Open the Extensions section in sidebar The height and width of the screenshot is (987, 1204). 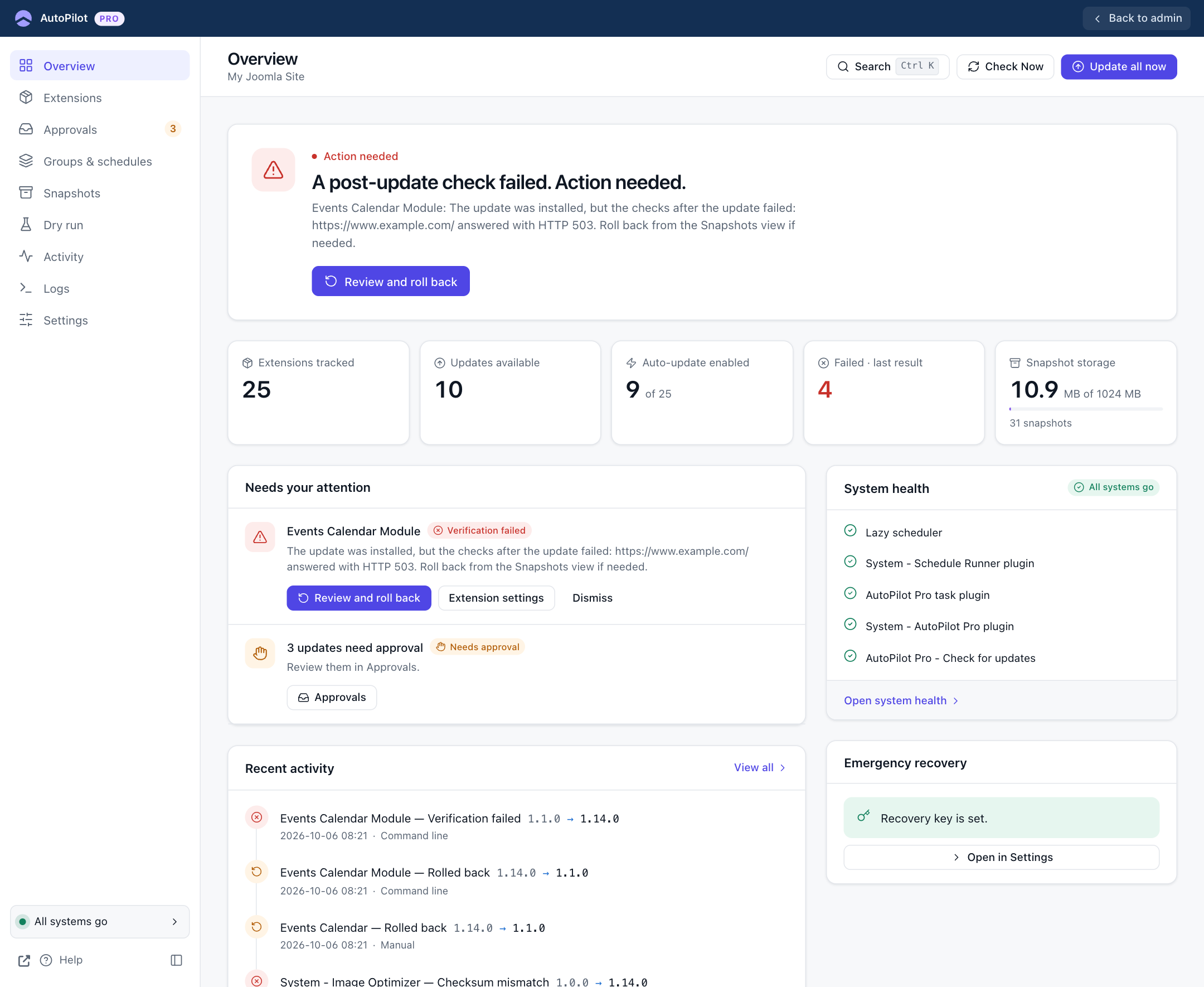point(100,97)
